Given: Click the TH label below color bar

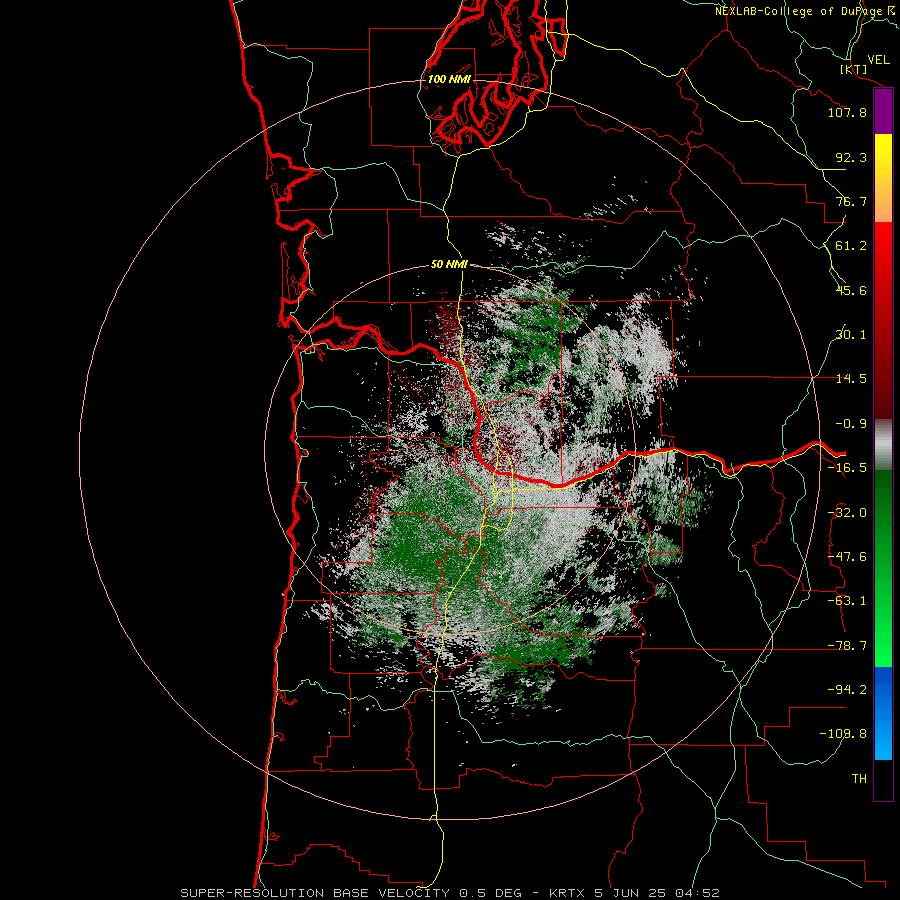Looking at the screenshot, I should click(859, 779).
